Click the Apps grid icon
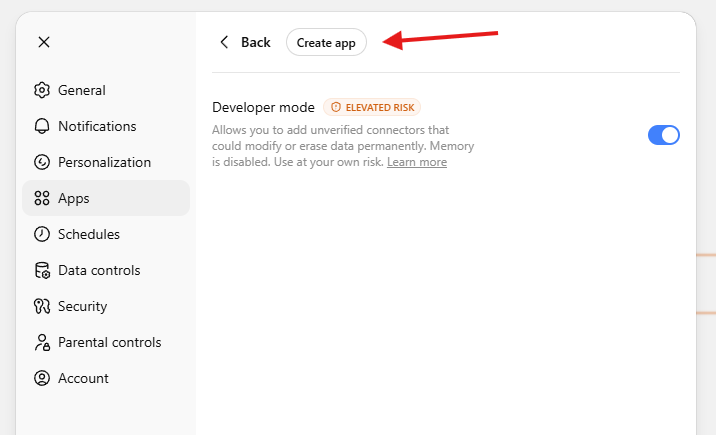716x435 pixels. [x=42, y=198]
